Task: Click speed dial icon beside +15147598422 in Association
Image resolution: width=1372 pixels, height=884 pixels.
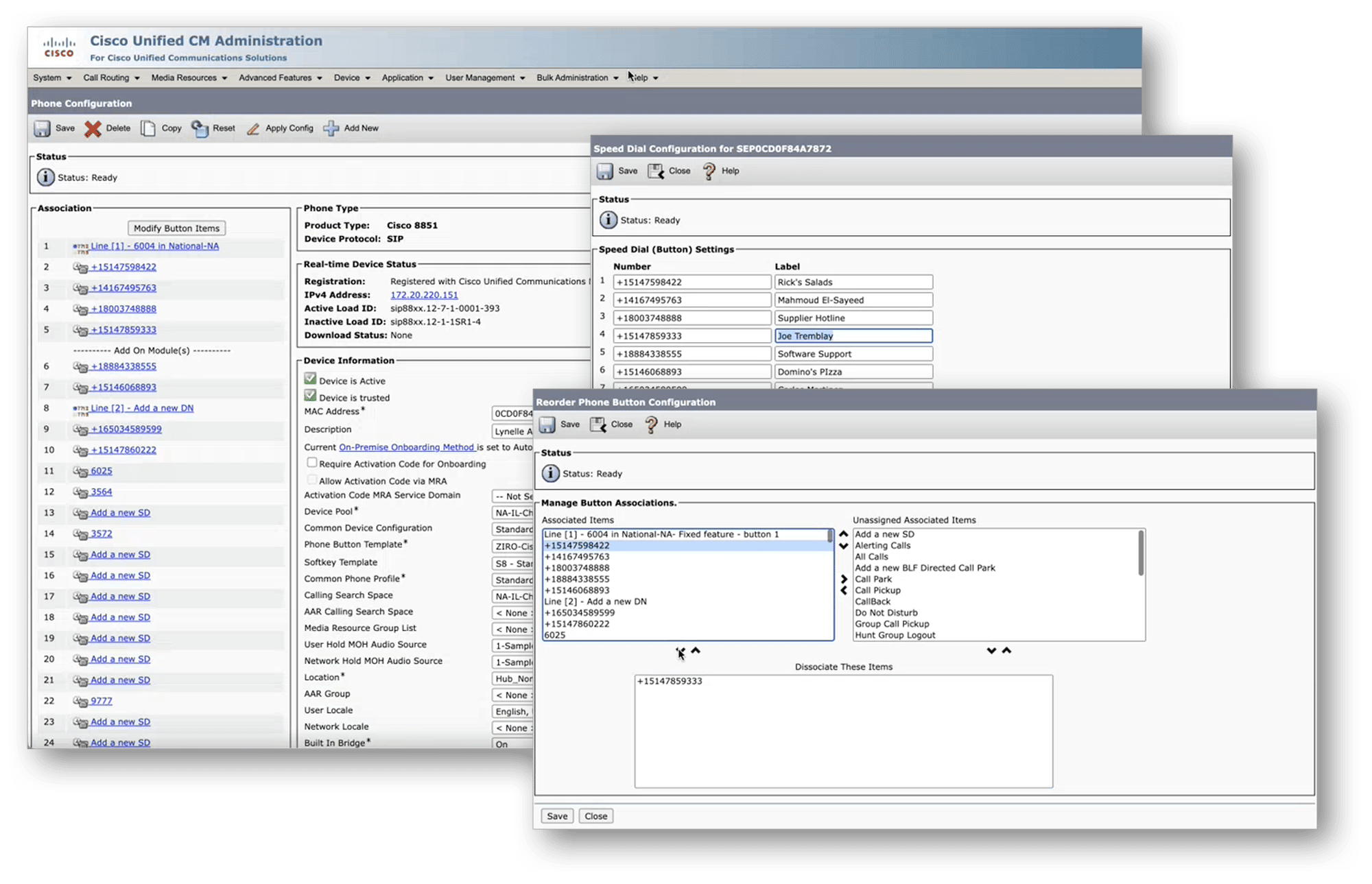Action: pos(80,267)
